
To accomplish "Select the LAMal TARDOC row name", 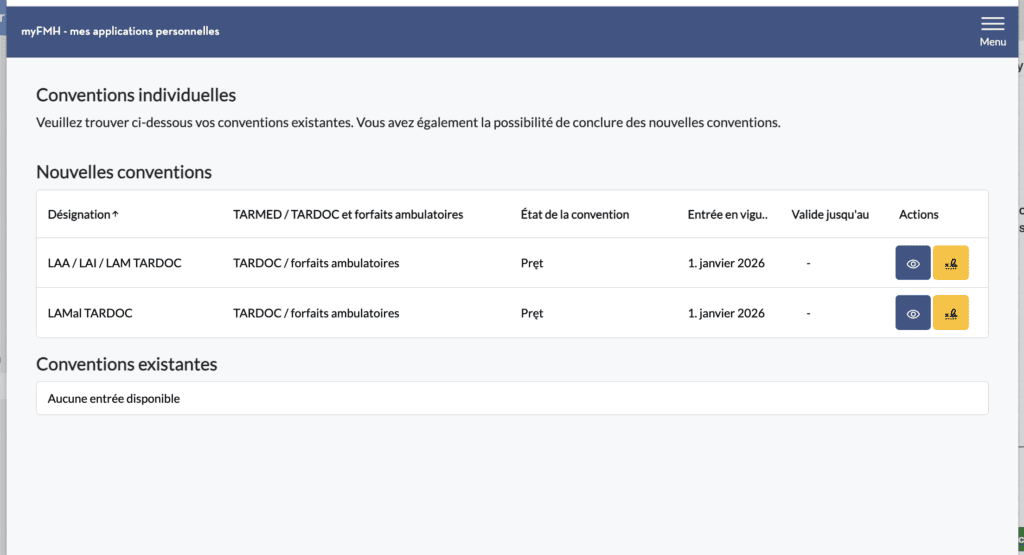I will pos(90,313).
